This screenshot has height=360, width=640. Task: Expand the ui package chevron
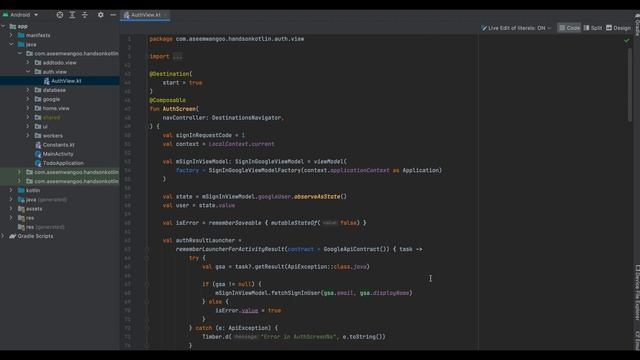pos(28,127)
